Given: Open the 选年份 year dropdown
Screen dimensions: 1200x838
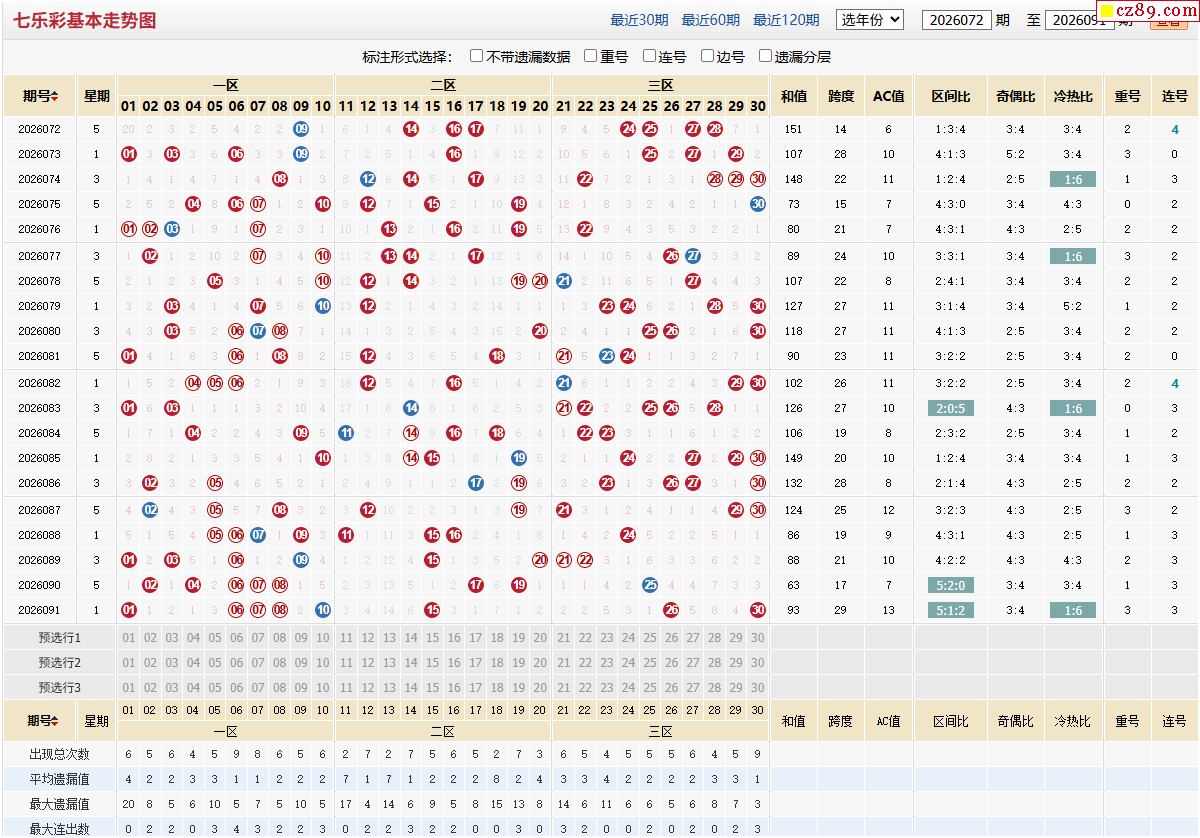Looking at the screenshot, I should tap(869, 19).
